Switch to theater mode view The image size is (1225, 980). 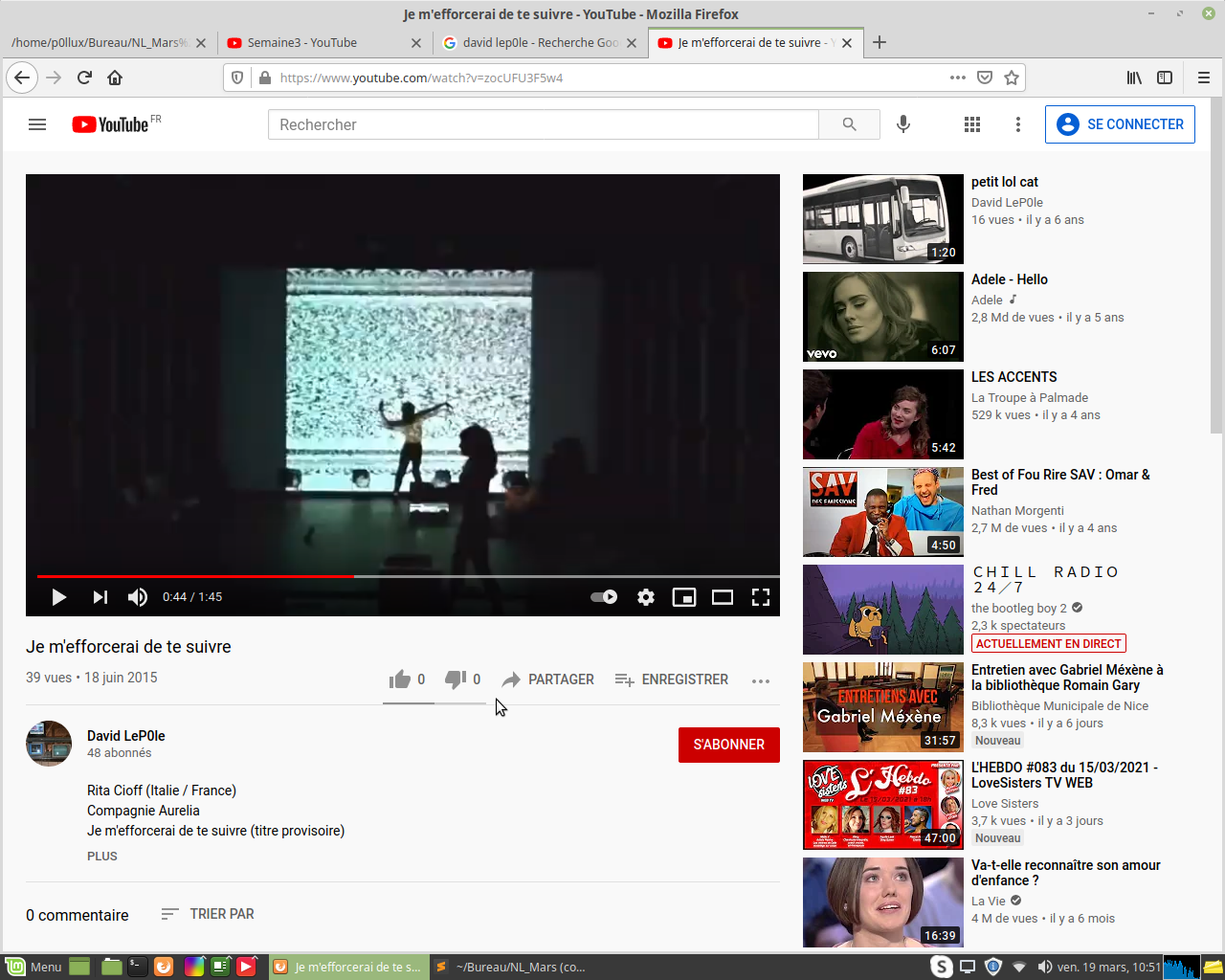[x=723, y=597]
